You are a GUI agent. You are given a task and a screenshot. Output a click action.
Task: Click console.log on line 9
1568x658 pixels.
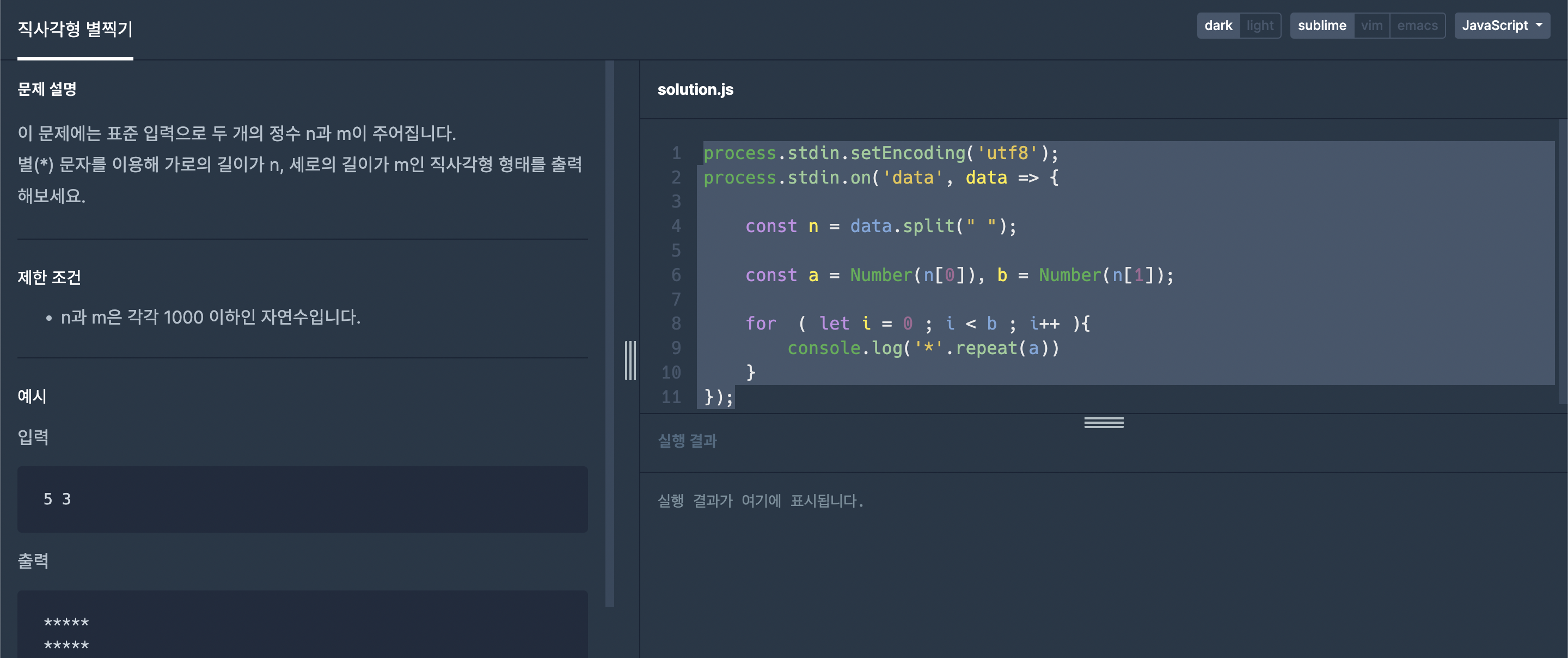(844, 348)
